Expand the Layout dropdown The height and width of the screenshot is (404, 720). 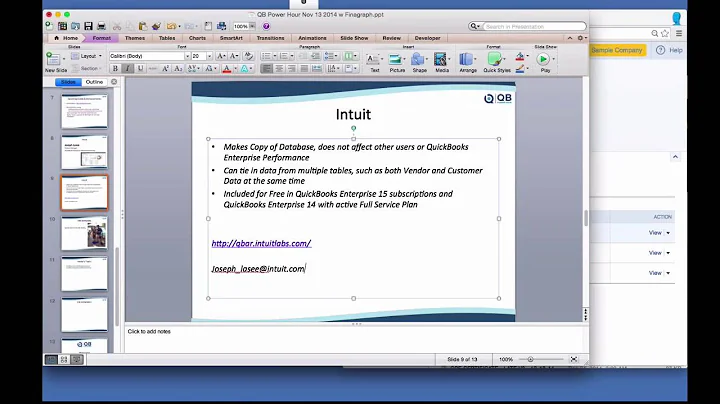(x=86, y=56)
